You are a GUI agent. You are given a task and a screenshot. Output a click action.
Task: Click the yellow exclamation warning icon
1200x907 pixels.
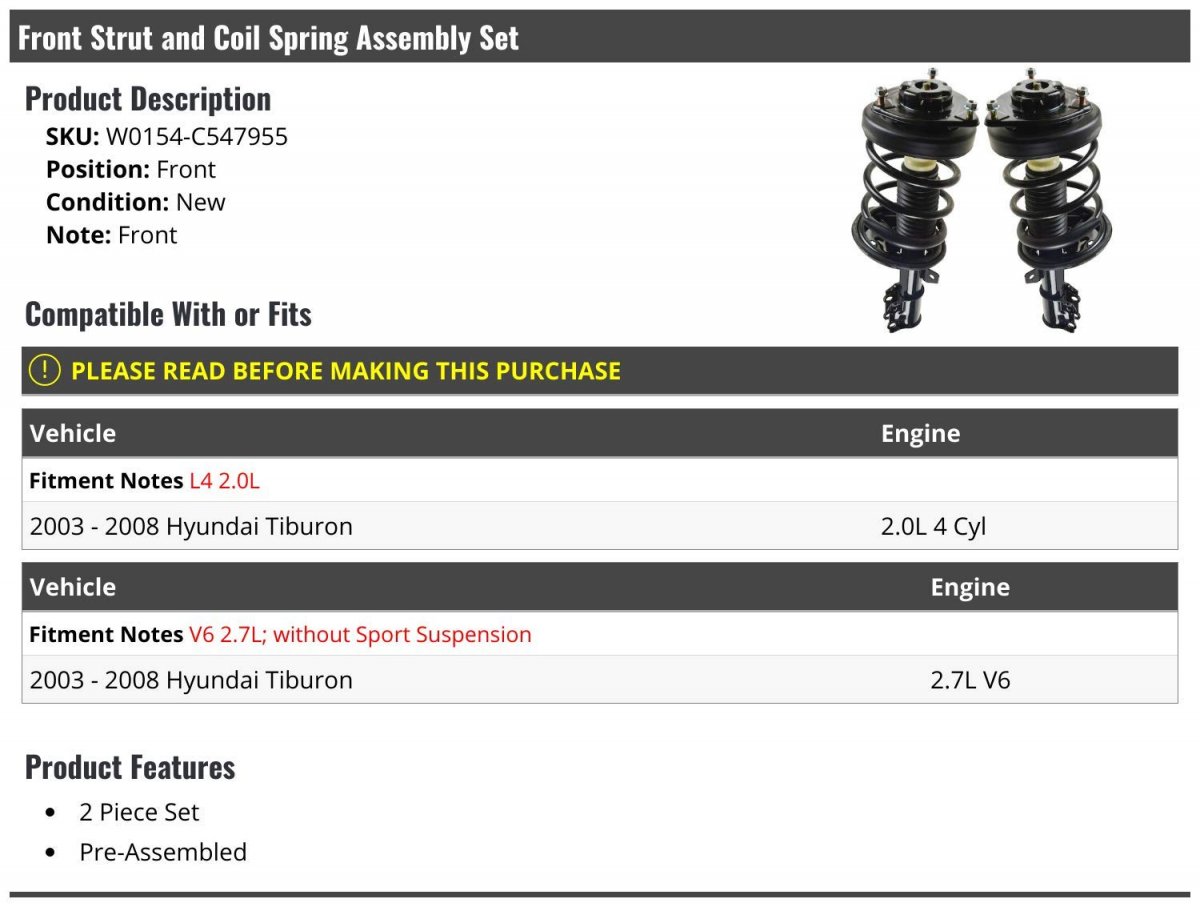[45, 370]
